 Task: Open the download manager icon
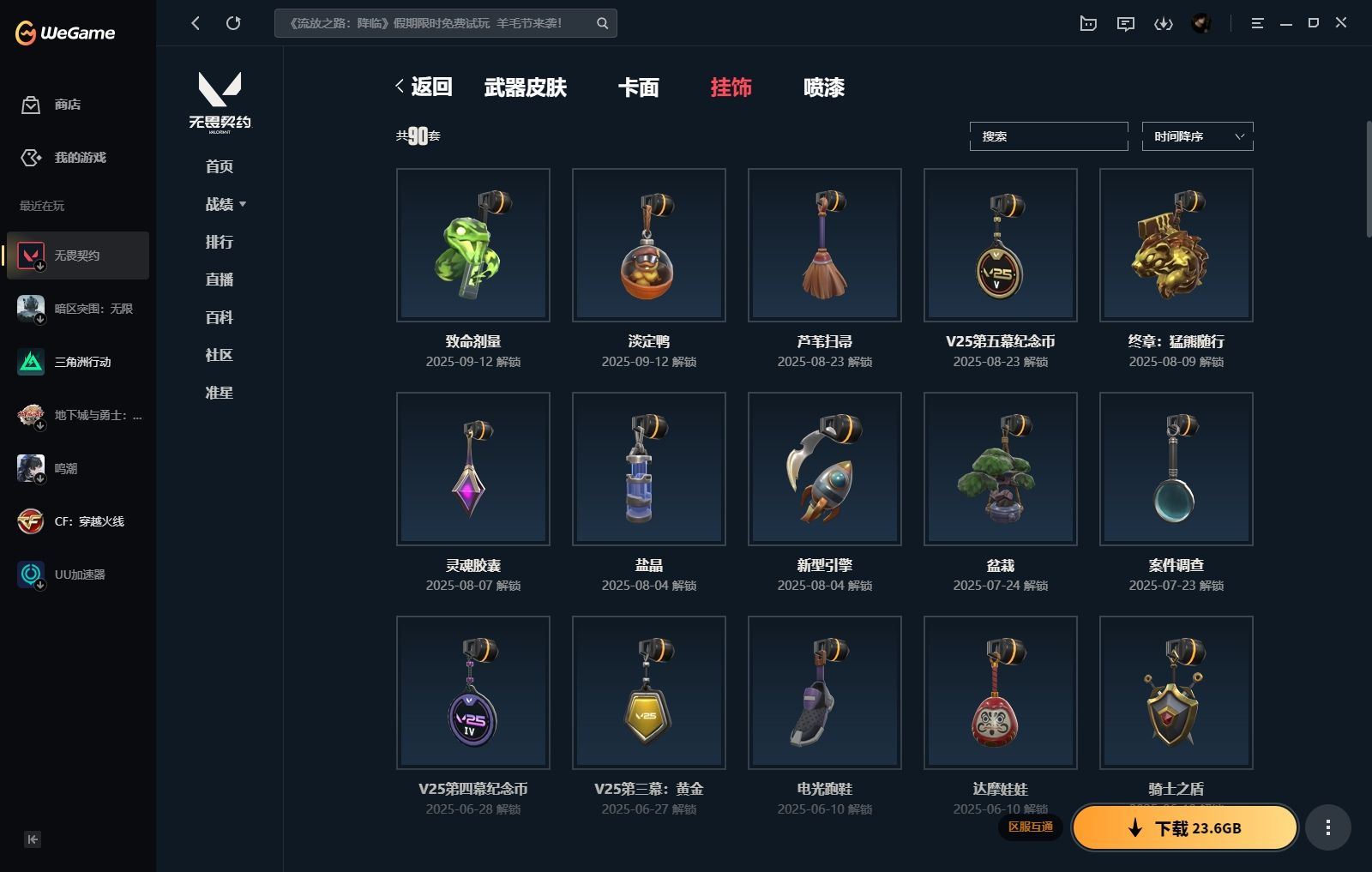click(x=1163, y=23)
